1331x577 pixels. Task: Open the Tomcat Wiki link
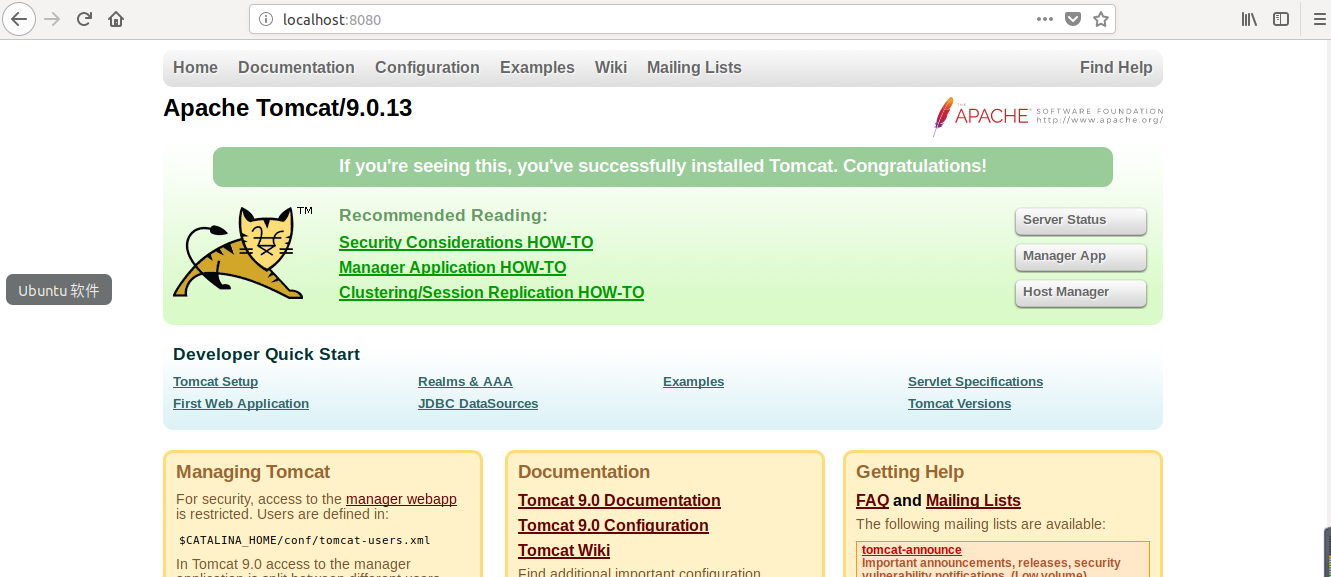(x=564, y=551)
